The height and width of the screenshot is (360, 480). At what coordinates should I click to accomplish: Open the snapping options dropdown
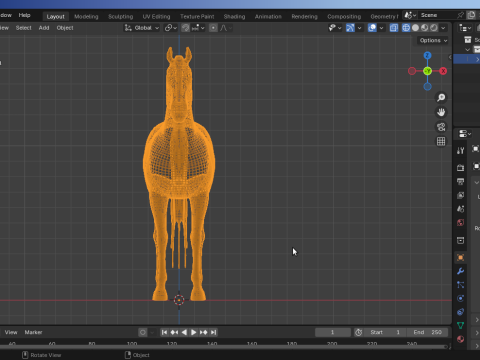pyautogui.click(x=198, y=28)
